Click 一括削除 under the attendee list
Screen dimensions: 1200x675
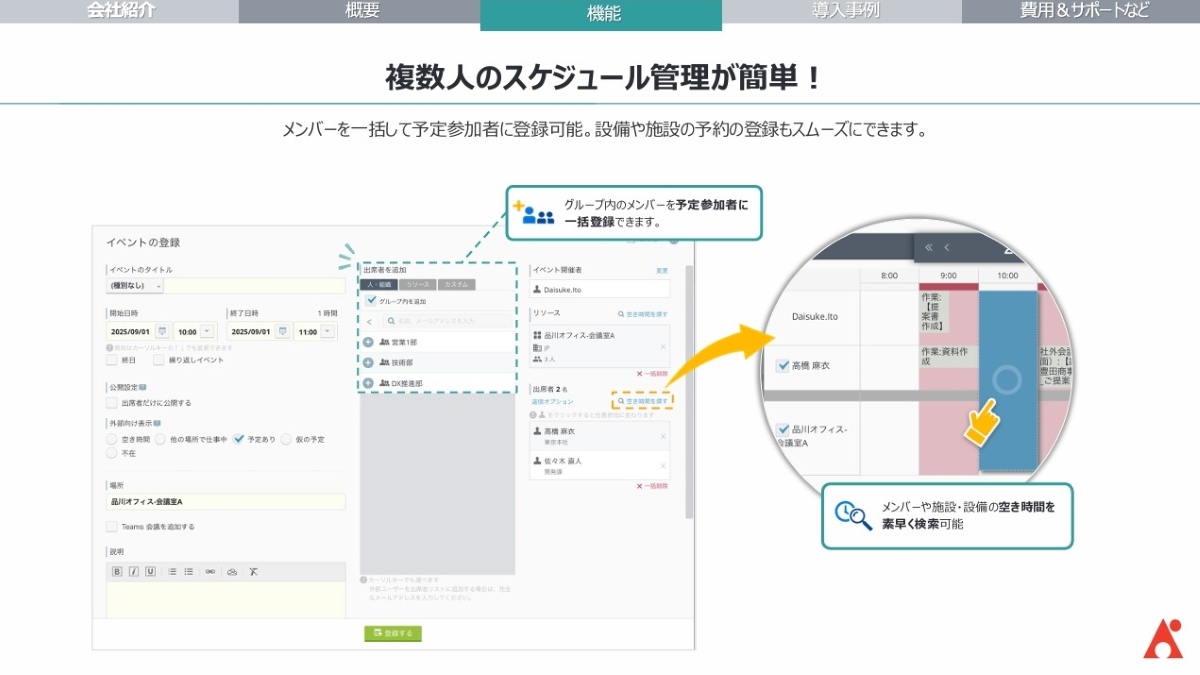(652, 486)
